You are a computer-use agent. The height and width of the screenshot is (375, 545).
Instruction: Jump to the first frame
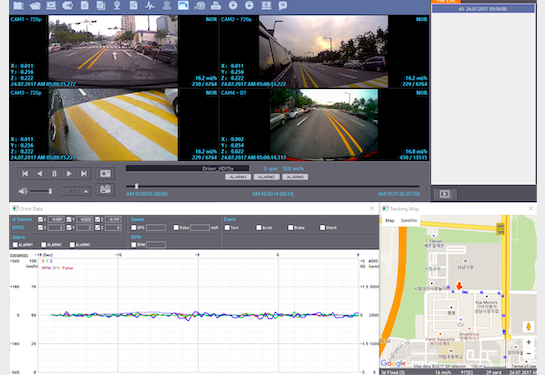[25, 173]
